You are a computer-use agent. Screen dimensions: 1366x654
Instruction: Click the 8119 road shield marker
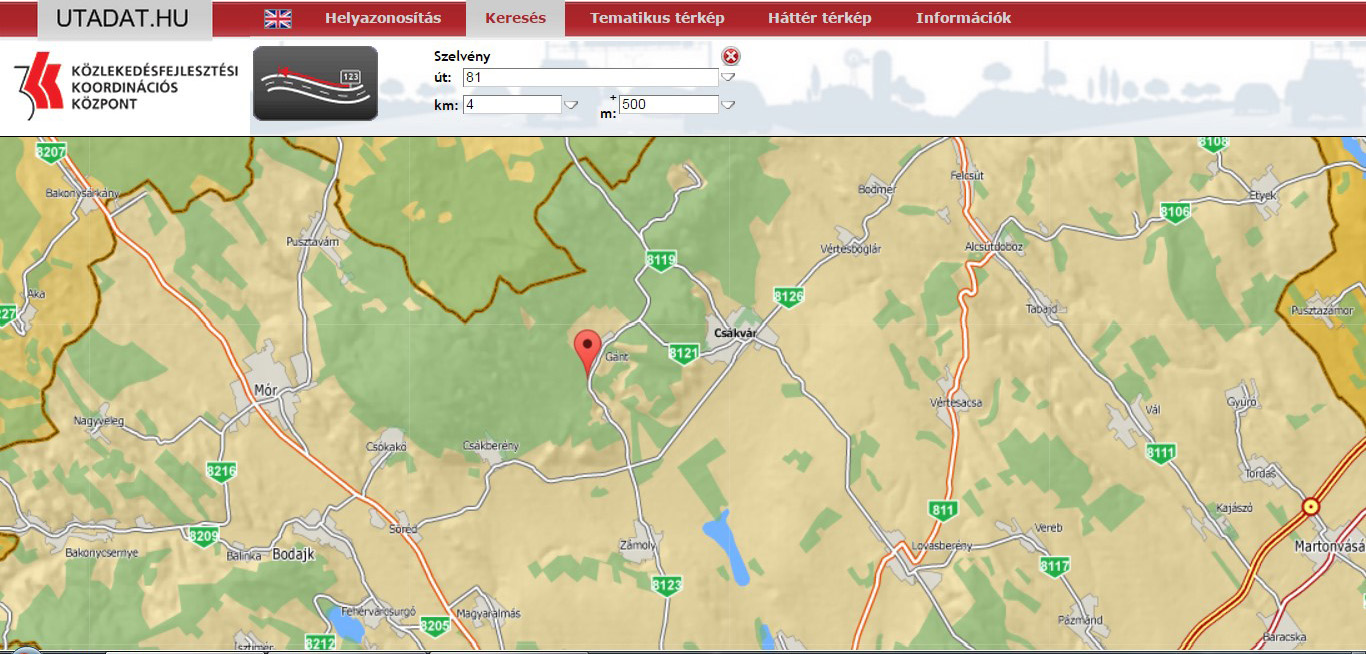(661, 260)
